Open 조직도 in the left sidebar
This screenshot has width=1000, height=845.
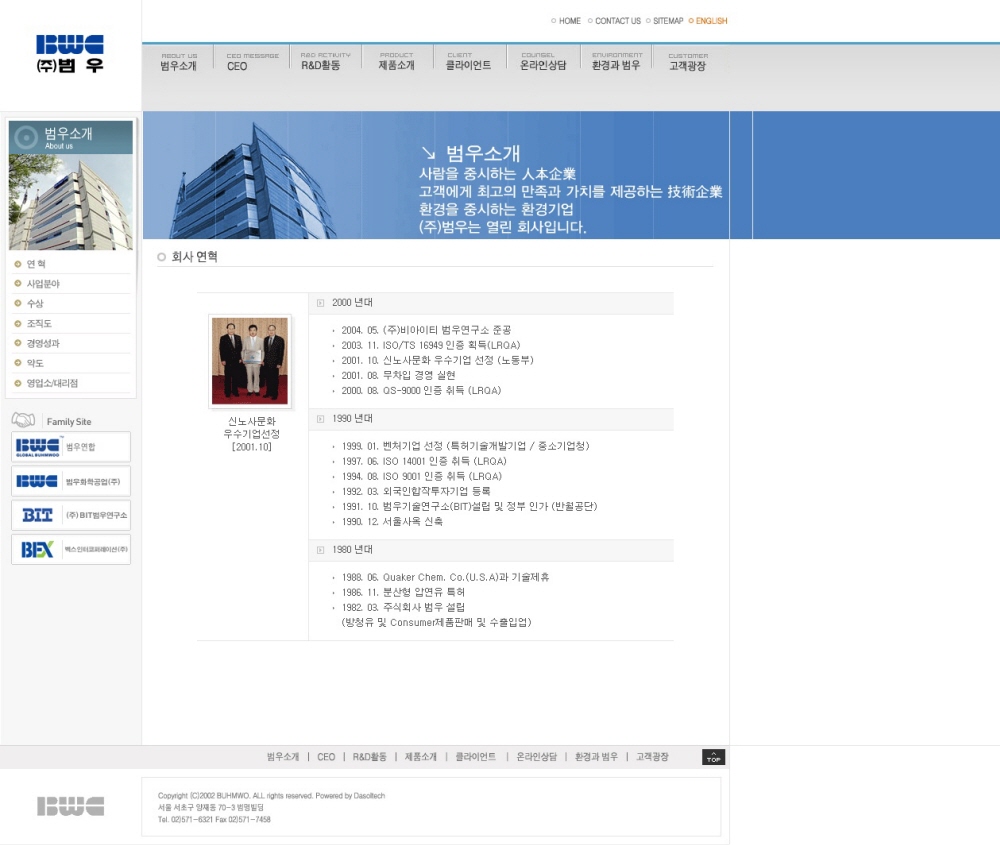tap(40, 324)
